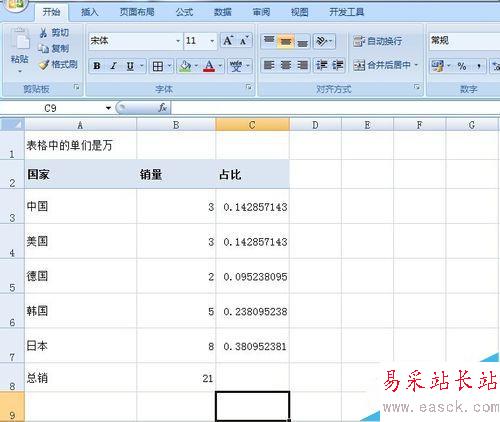The width and height of the screenshot is (500, 422).
Task: Click the Name Box showing C9
Action: [x=52, y=108]
